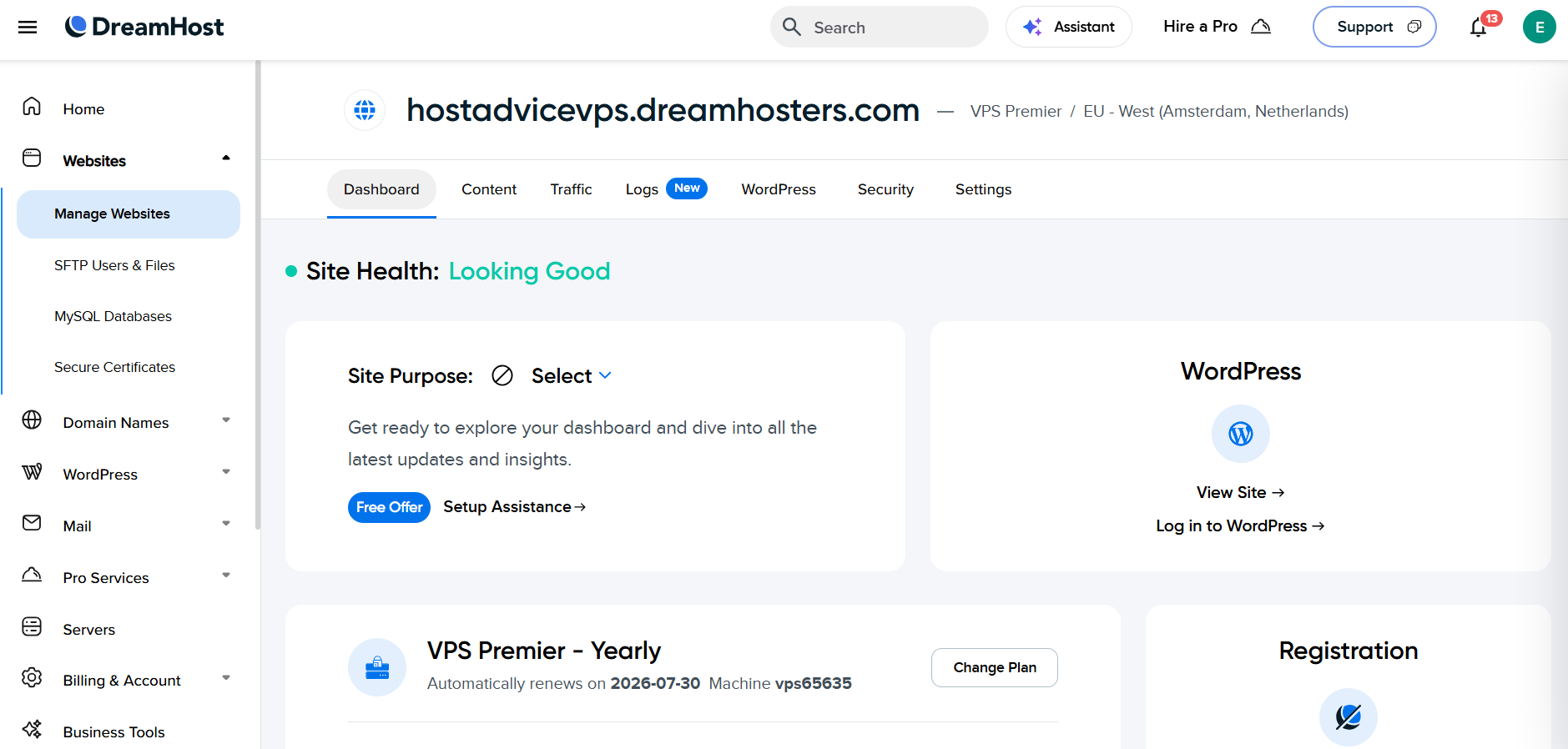Open Servers in the sidebar
The image size is (1568, 749).
(89, 630)
